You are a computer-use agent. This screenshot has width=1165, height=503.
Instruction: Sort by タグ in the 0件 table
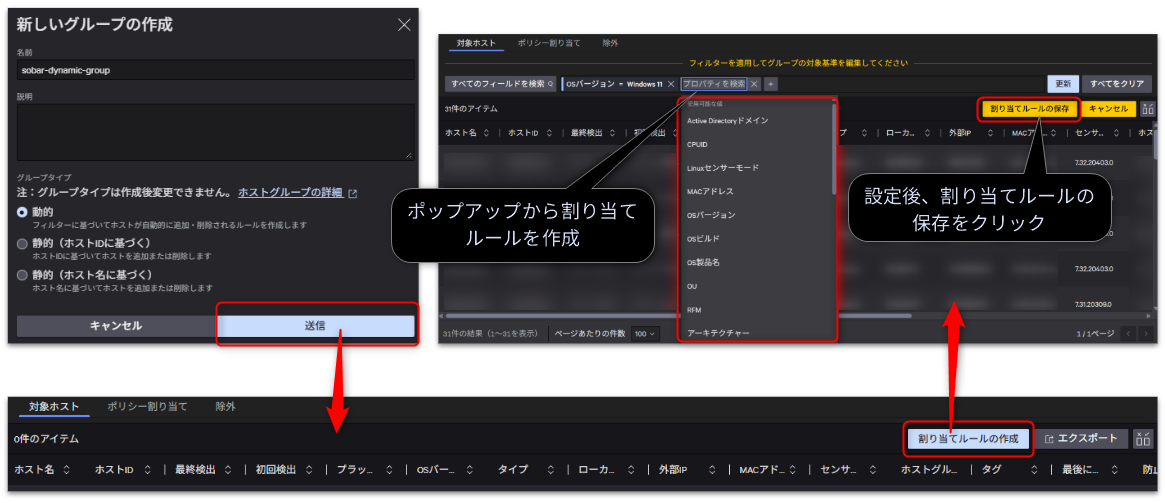(1034, 470)
